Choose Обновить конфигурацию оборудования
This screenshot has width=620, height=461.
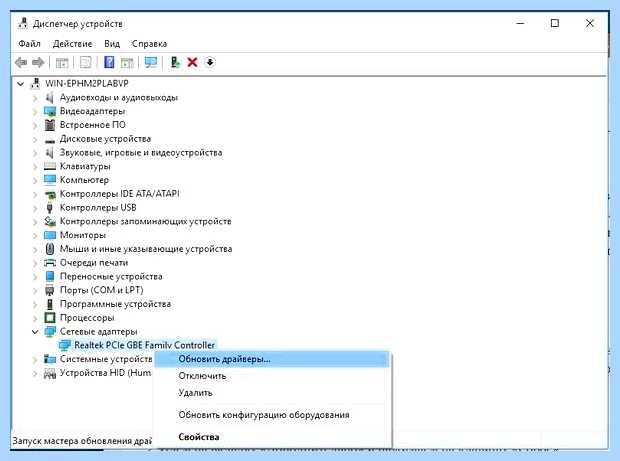[x=272, y=415]
